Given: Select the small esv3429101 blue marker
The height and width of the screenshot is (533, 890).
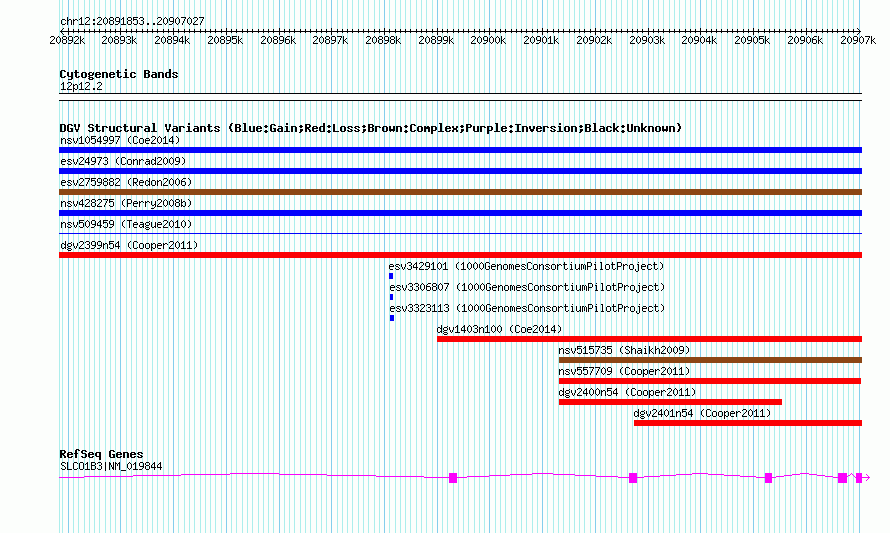Looking at the screenshot, I should coord(391,276).
